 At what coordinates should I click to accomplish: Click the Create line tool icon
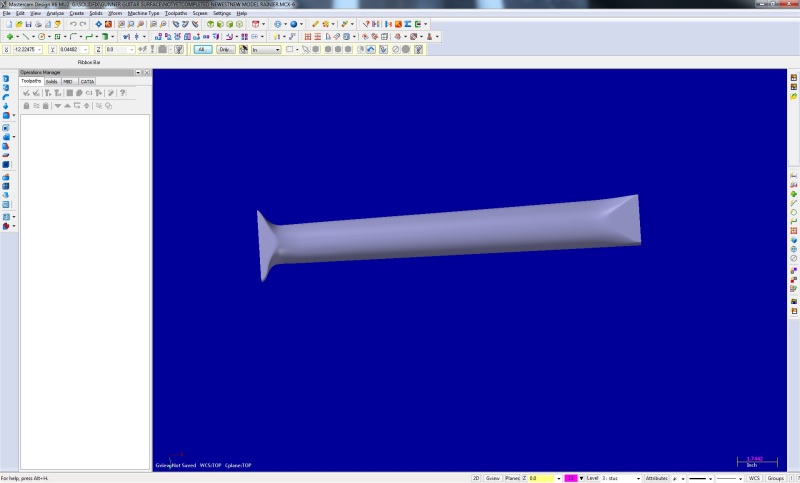pos(26,37)
